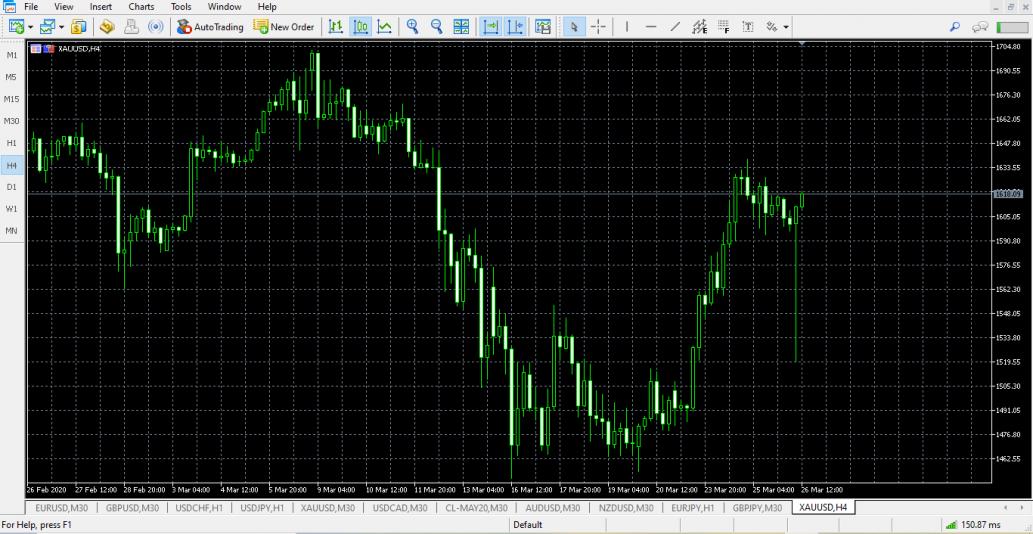1033x534 pixels.
Task: Tile chart windows with the grid icon
Action: [x=461, y=27]
